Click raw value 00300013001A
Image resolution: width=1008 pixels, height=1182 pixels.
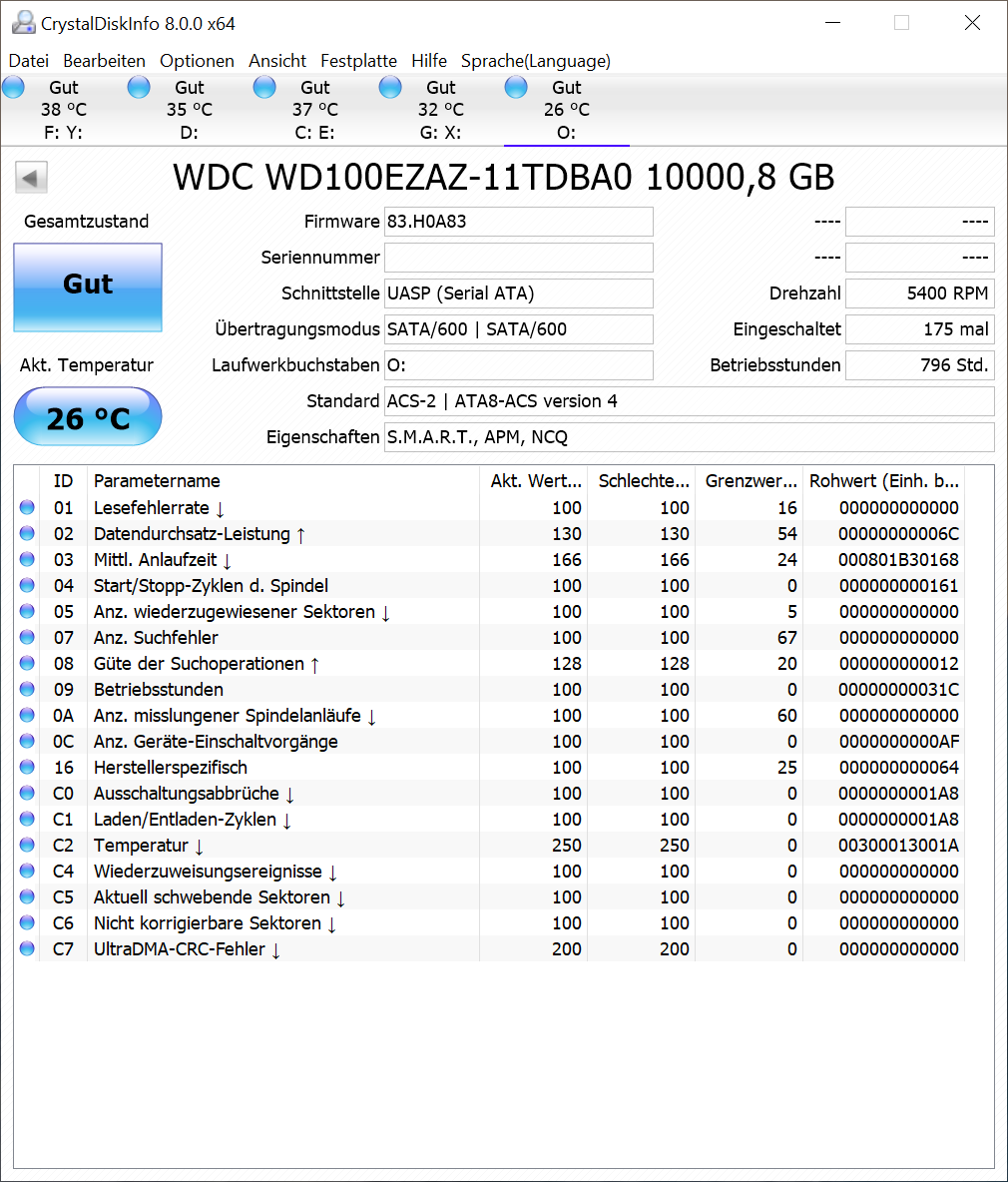(899, 846)
